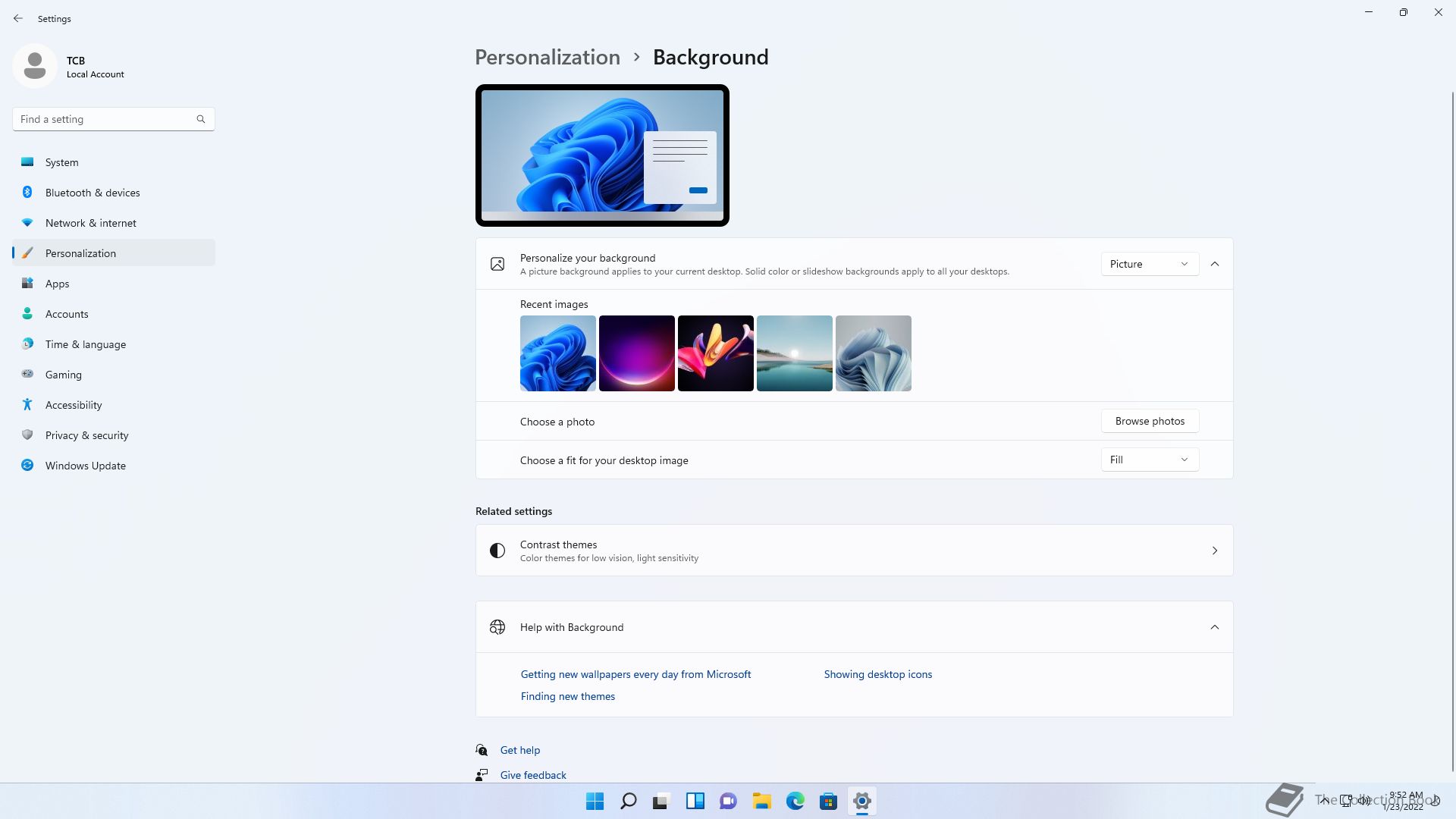The height and width of the screenshot is (819, 1456).
Task: Select the purple glow wallpaper thumbnail
Action: (637, 353)
